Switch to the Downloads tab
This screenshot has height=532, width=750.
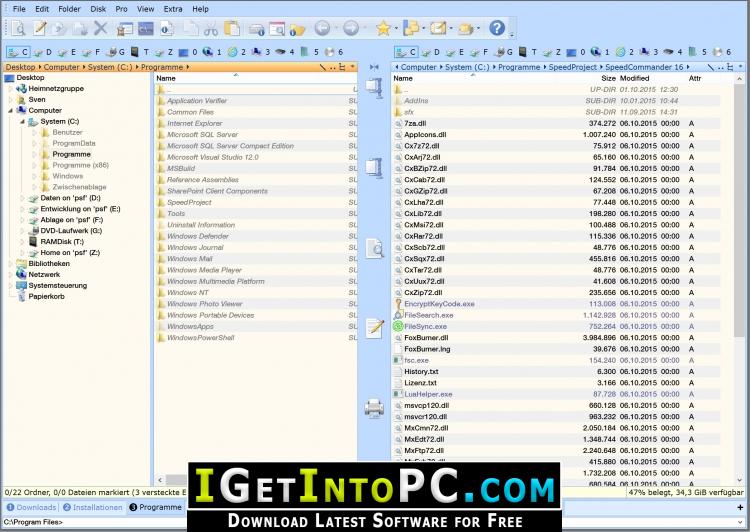click(31, 507)
